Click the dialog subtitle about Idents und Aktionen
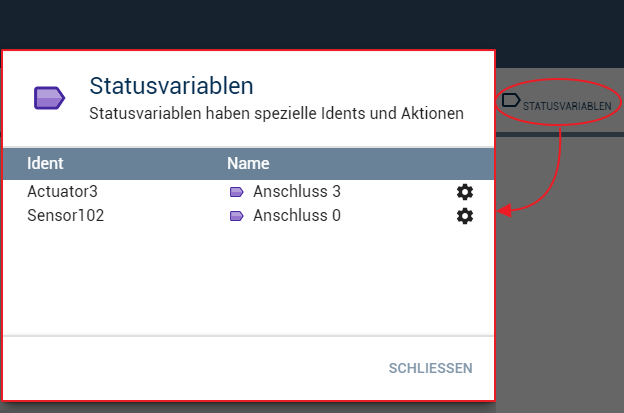Screen dimensions: 624x413 pos(276,114)
